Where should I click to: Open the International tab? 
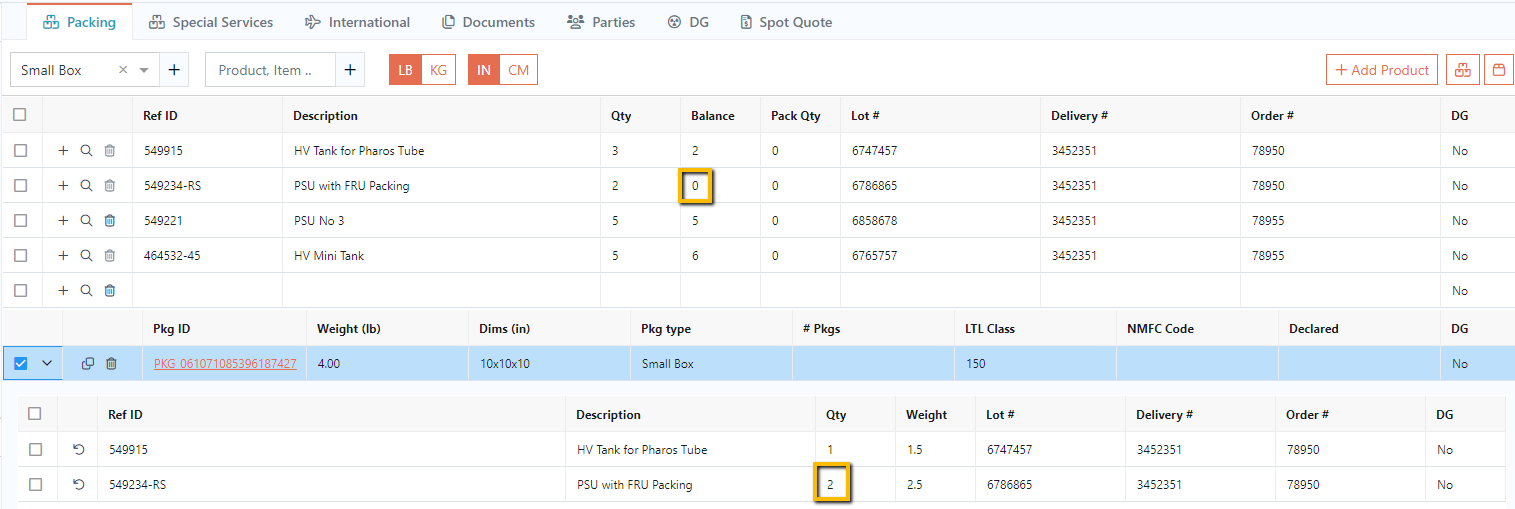[x=357, y=22]
